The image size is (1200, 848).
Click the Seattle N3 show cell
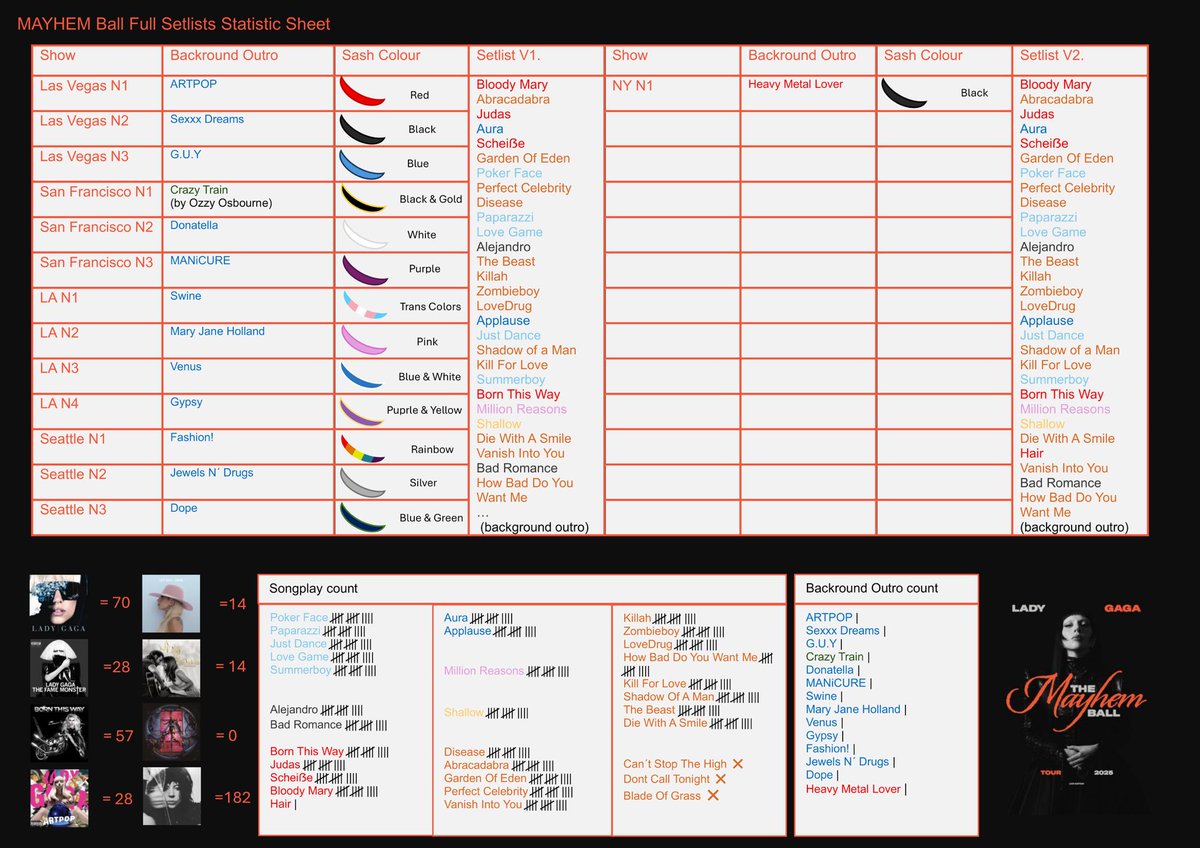pyautogui.click(x=97, y=517)
